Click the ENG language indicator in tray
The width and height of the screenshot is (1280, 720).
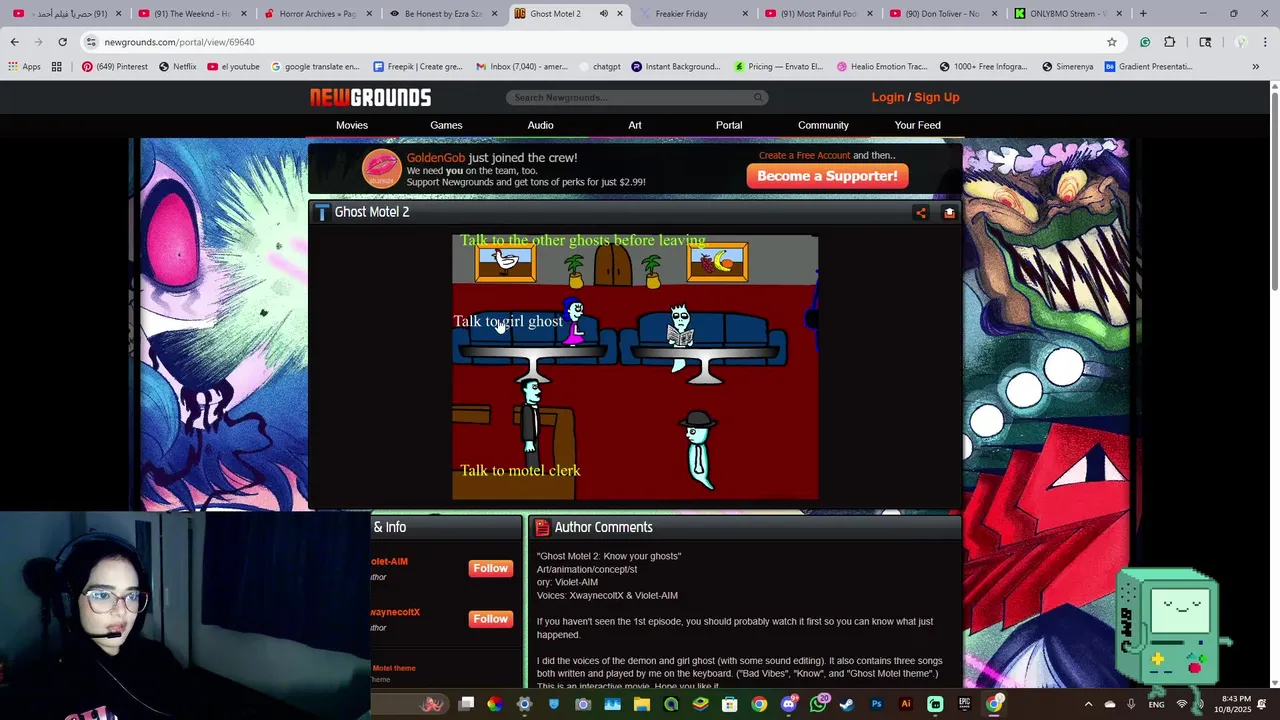[x=1156, y=704]
